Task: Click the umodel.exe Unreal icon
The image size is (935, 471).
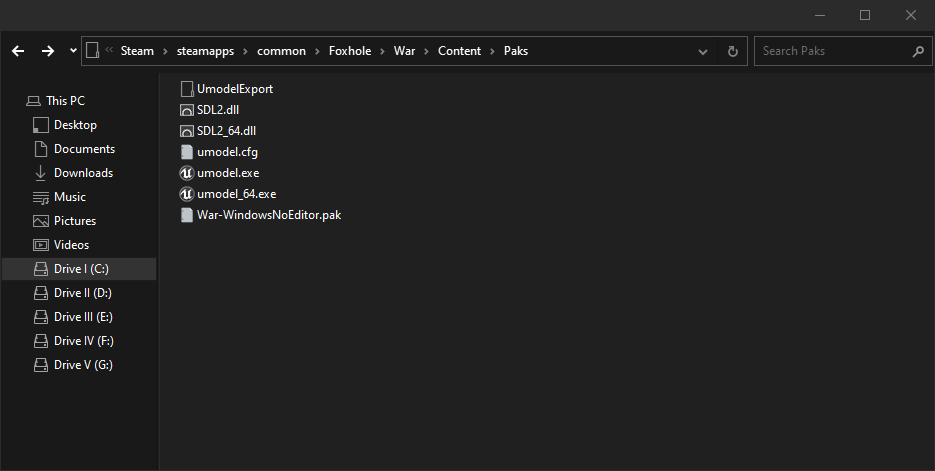Action: (186, 173)
